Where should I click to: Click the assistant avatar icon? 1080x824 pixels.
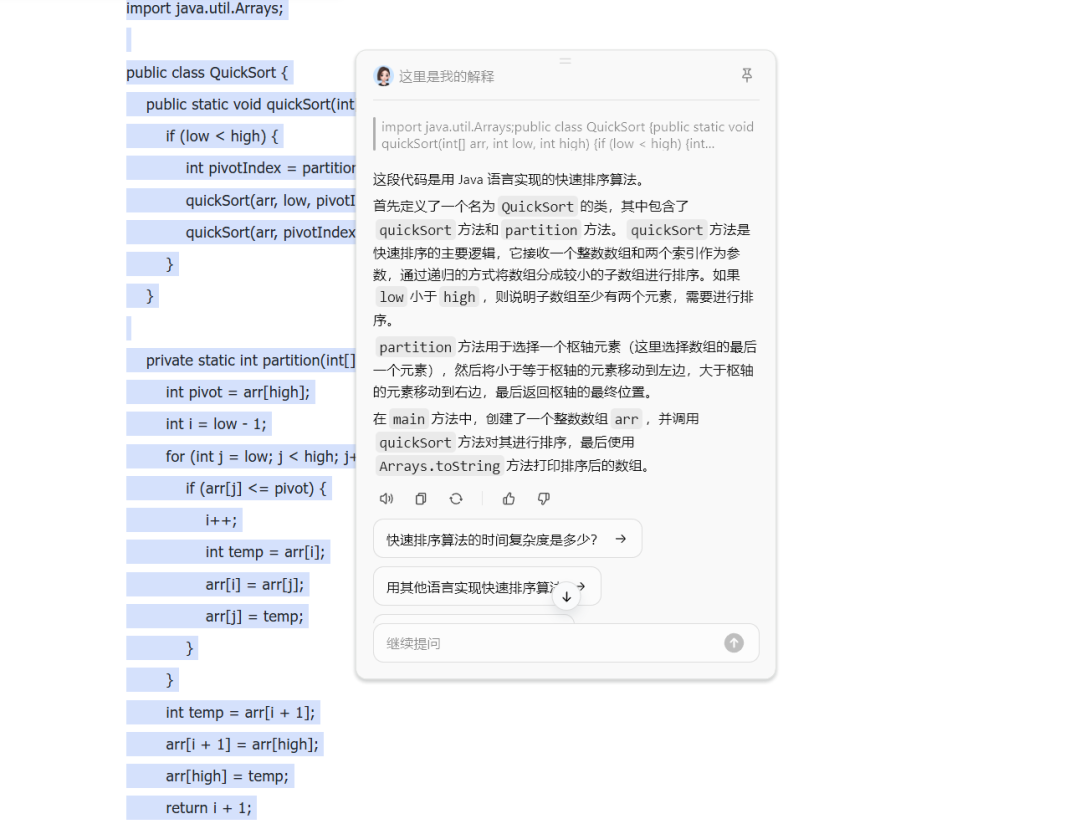[x=383, y=76]
